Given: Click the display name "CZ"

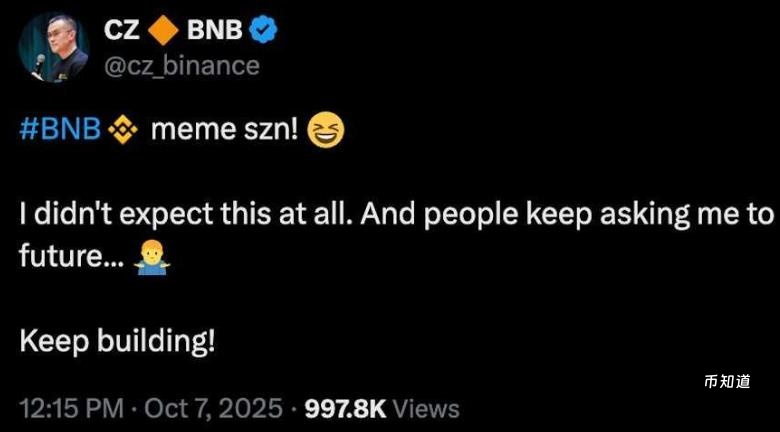Looking at the screenshot, I should [122, 31].
